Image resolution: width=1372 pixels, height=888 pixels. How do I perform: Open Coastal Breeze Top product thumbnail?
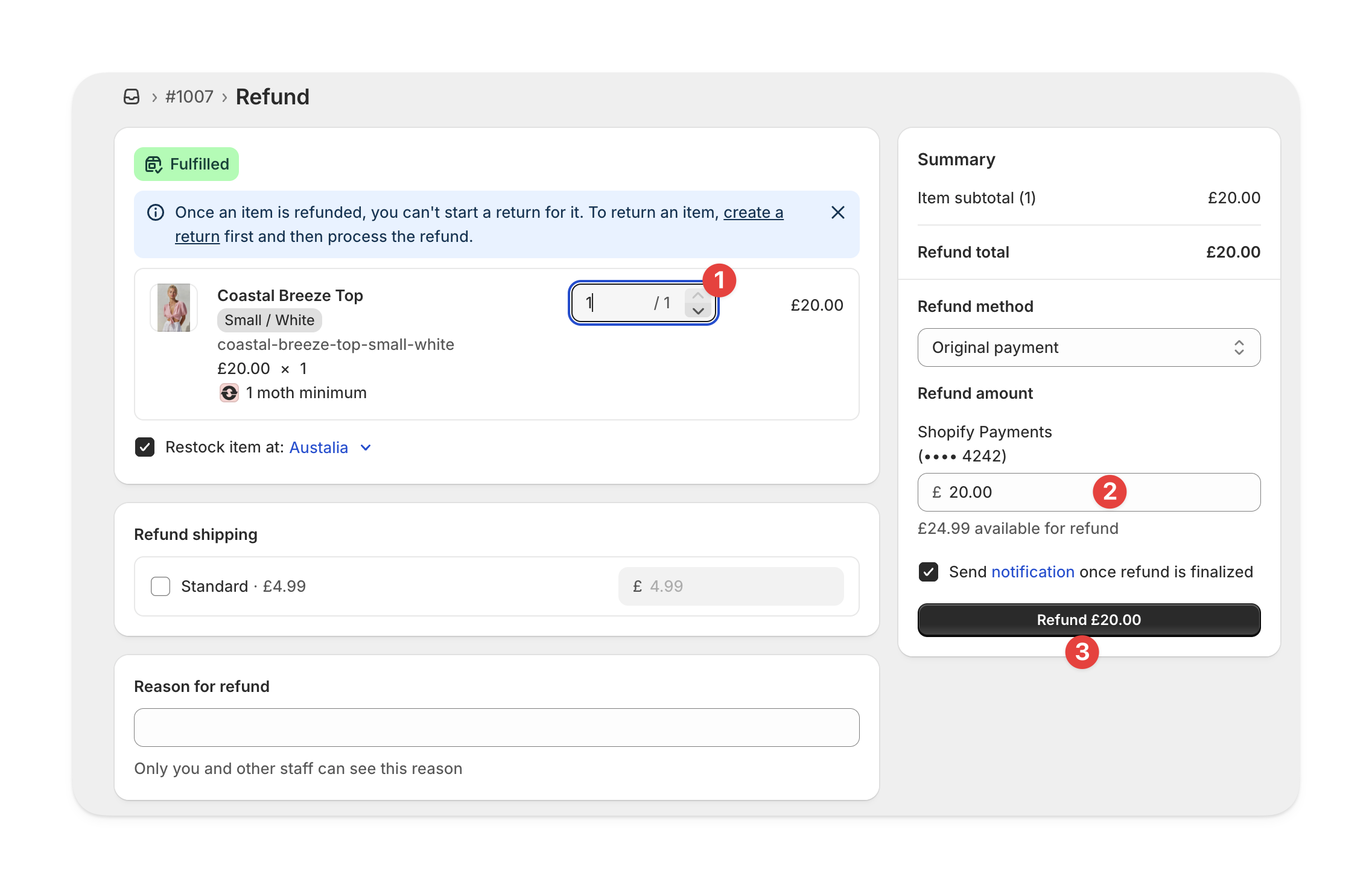point(174,308)
